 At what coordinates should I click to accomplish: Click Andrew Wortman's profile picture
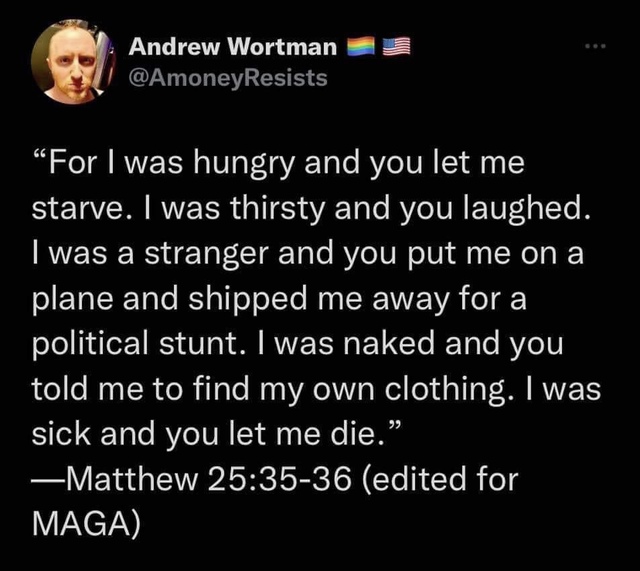pos(73,62)
